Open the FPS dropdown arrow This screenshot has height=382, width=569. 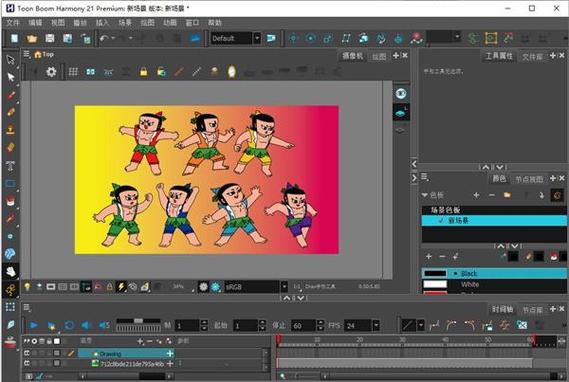(376, 325)
